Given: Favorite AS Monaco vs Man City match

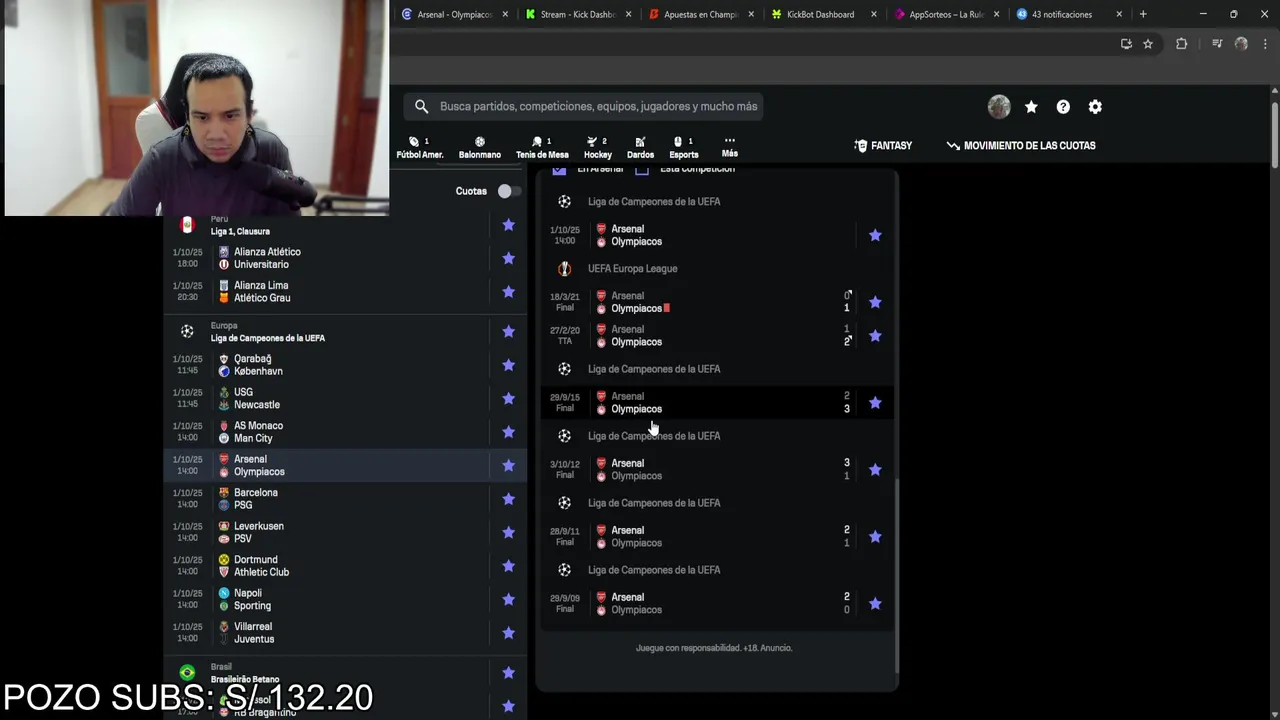Looking at the screenshot, I should [x=508, y=432].
